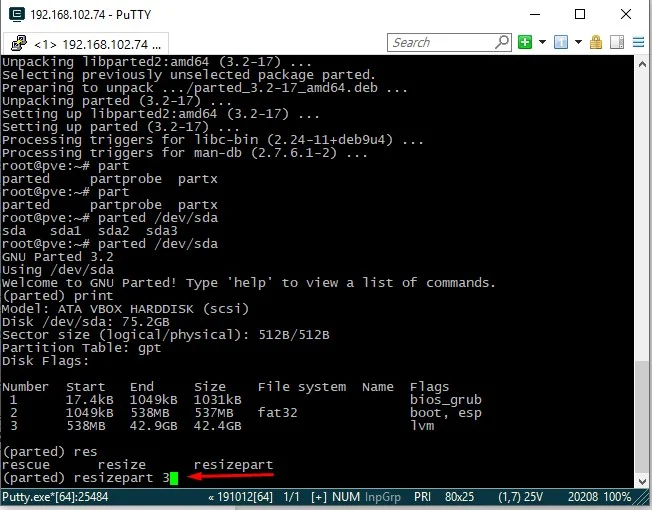Click the vertical scrollbar thumb
This screenshot has width=652, height=510.
pos(642,416)
